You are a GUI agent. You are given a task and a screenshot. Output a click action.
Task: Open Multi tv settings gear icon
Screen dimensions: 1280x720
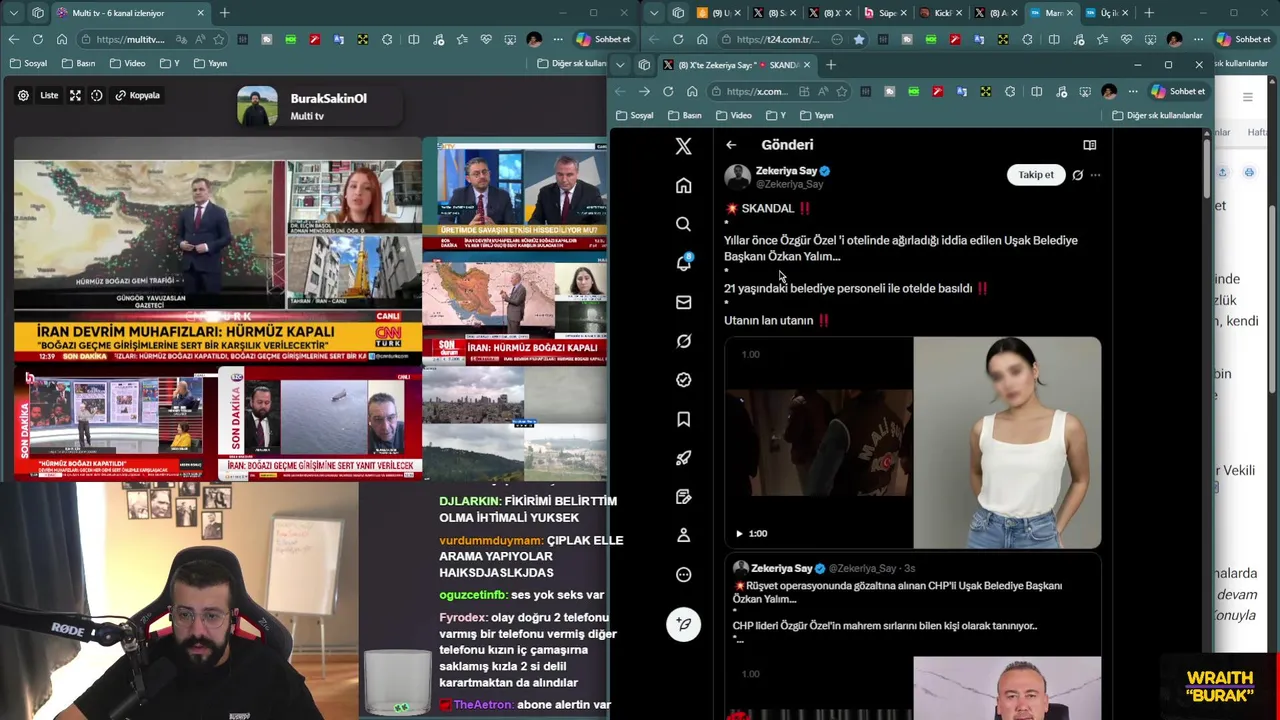pos(23,95)
